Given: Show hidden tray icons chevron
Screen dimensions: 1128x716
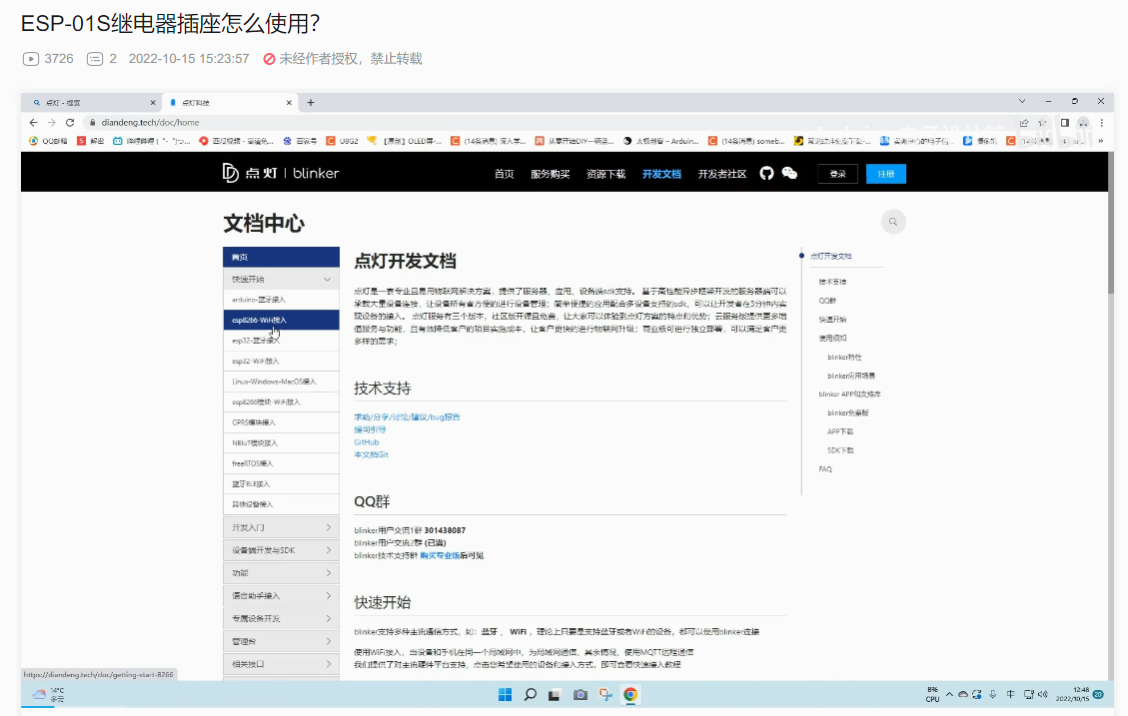Looking at the screenshot, I should pyautogui.click(x=950, y=694).
